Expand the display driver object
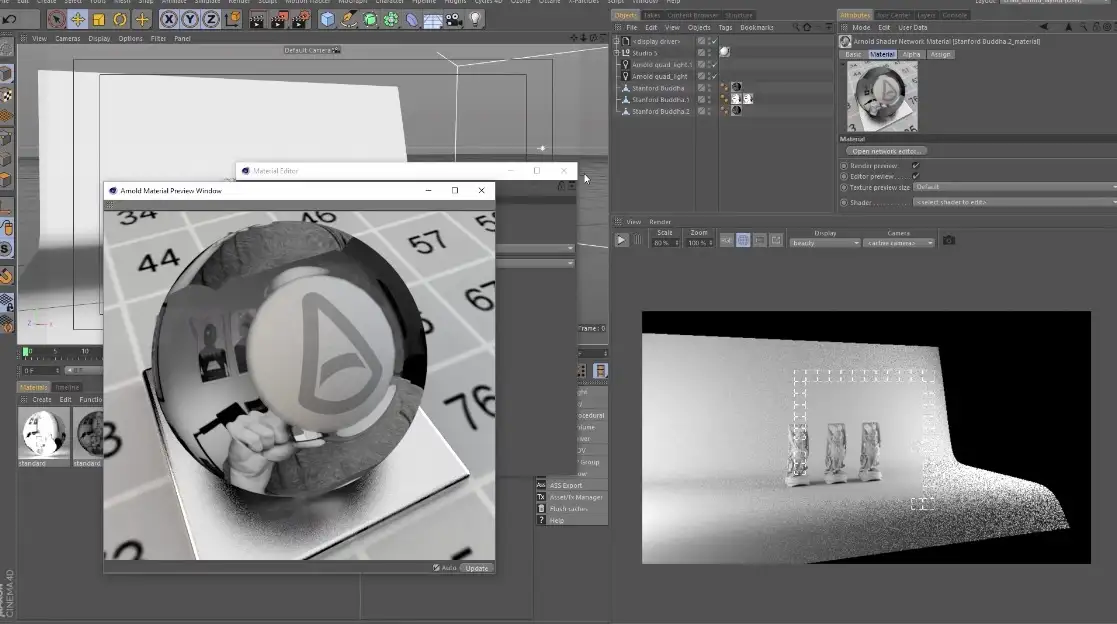Image resolution: width=1117 pixels, height=624 pixels. 617,41
